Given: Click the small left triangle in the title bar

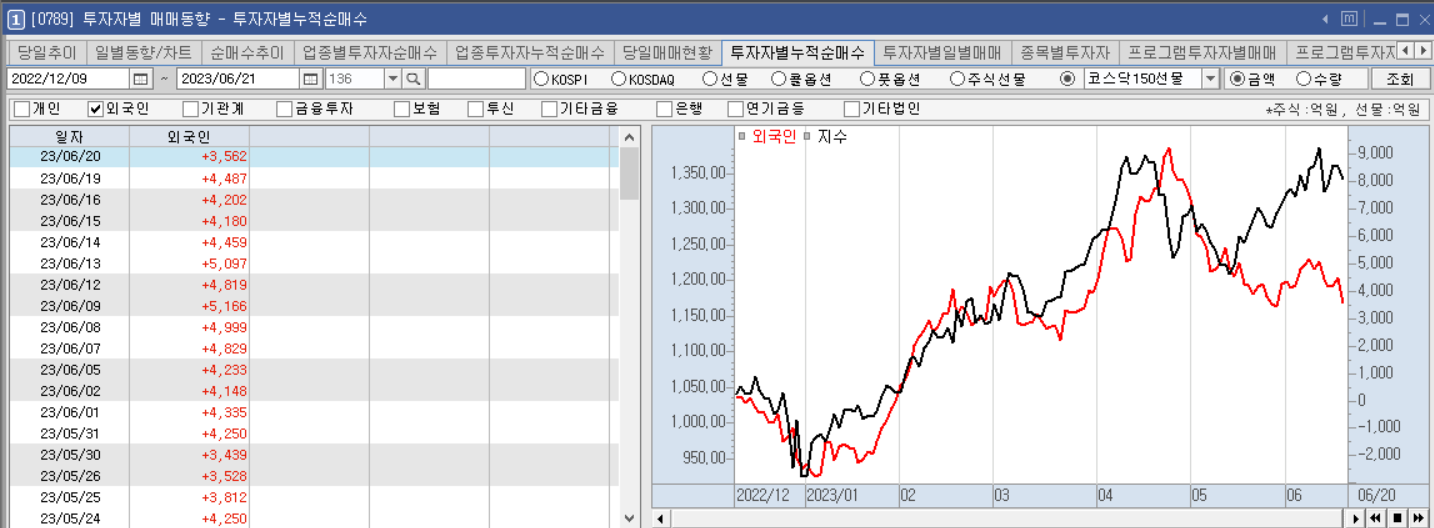Looking at the screenshot, I should tap(1325, 19).
